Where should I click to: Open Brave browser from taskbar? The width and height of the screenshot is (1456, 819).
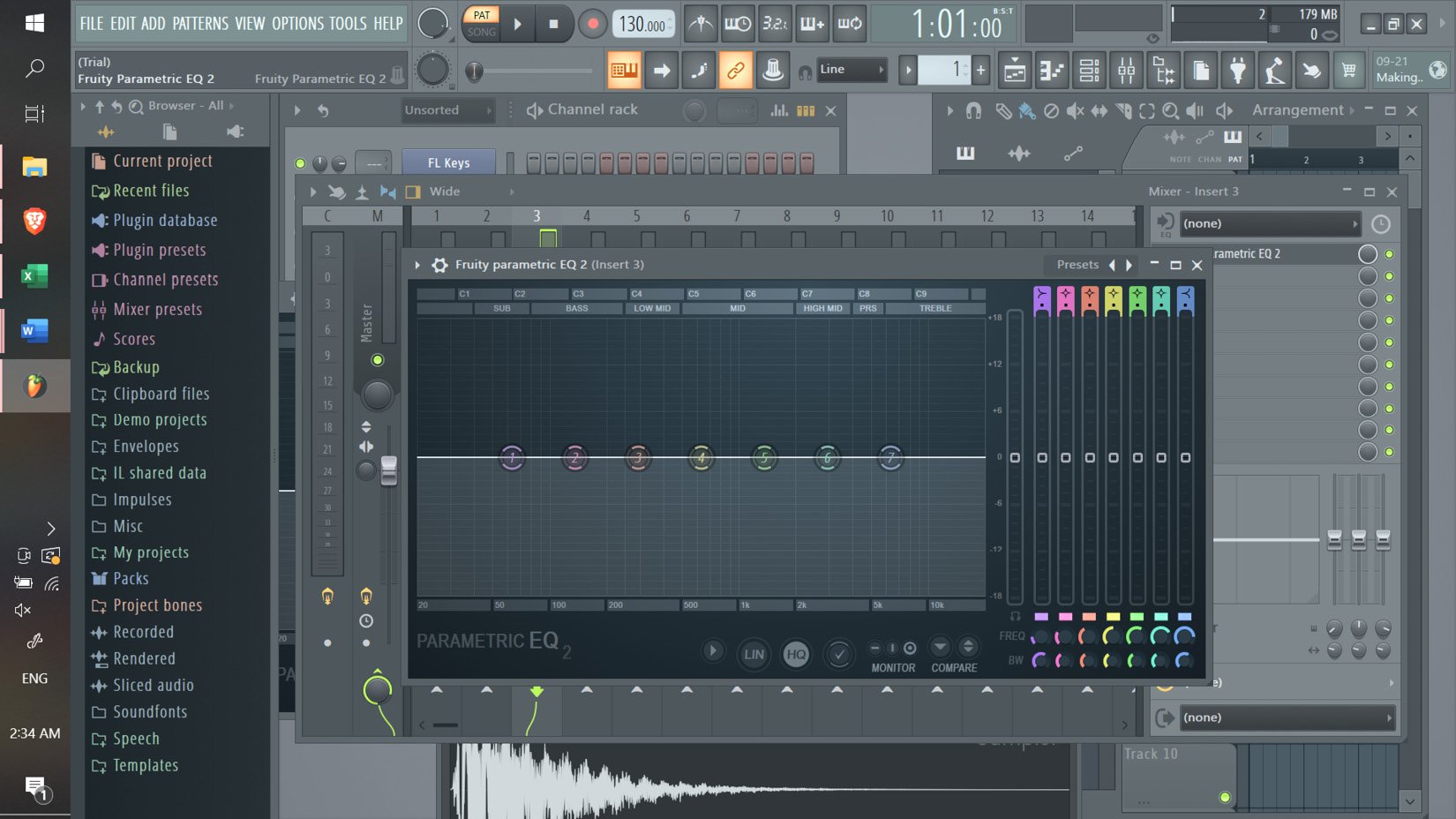34,221
